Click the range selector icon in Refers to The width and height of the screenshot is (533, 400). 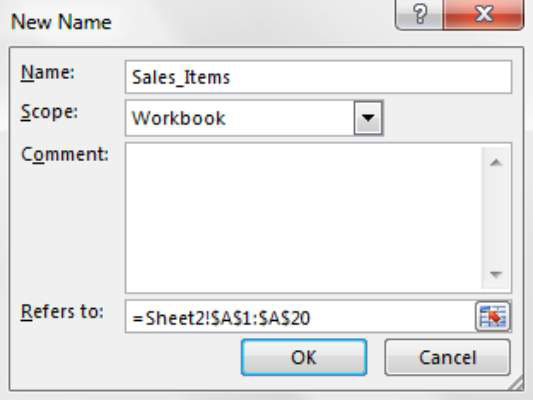tap(493, 317)
